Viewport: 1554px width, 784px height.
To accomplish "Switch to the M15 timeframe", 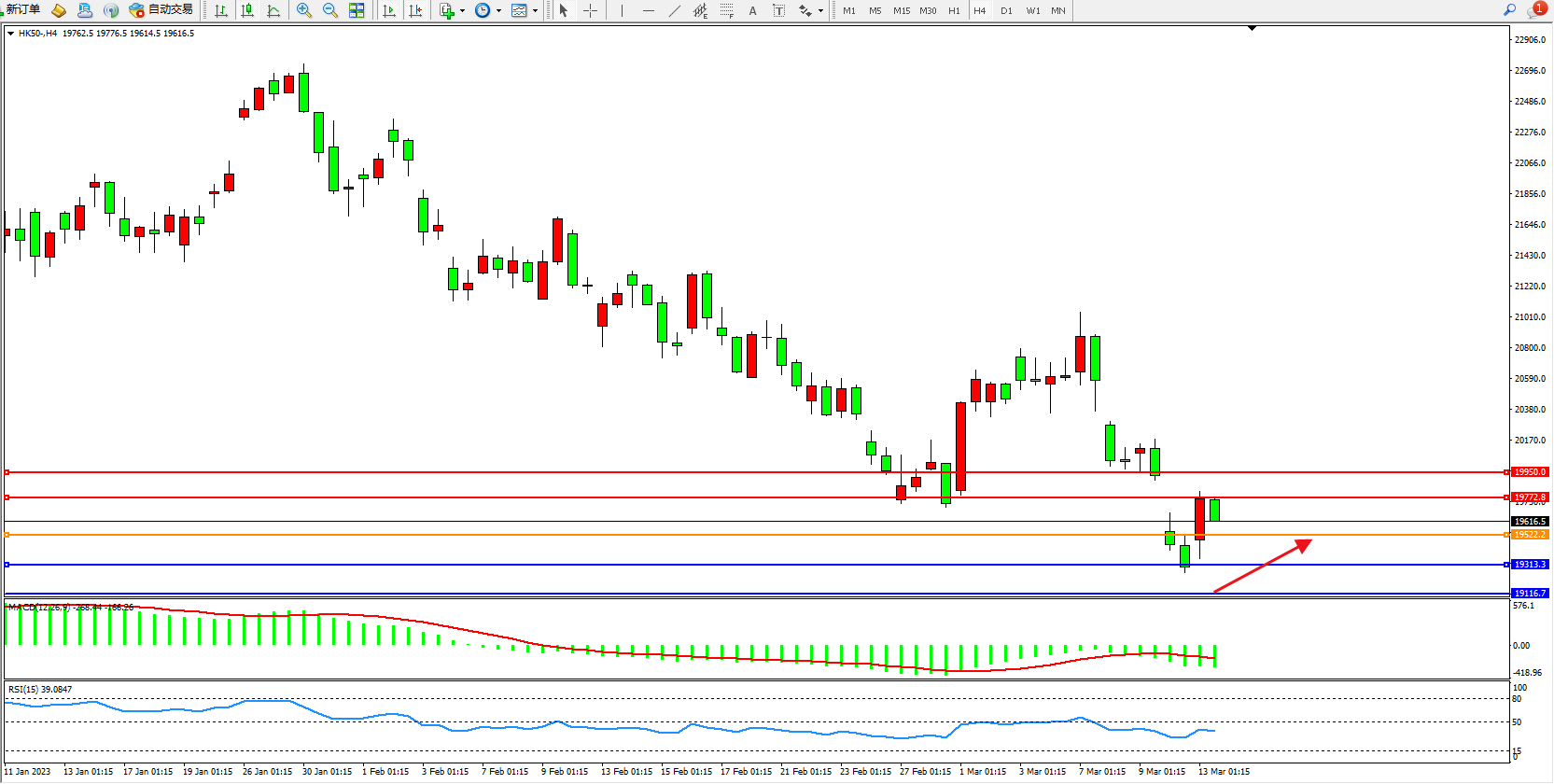I will 901,11.
